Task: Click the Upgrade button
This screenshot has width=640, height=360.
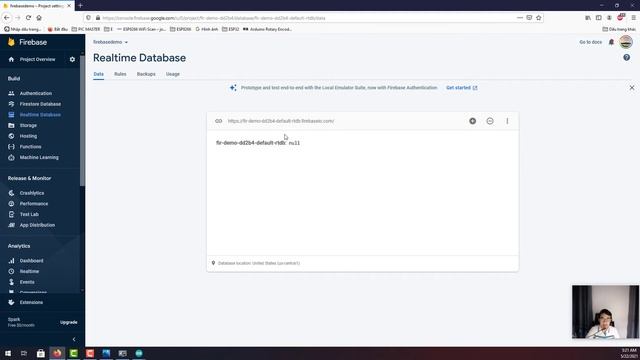Action: click(69, 322)
